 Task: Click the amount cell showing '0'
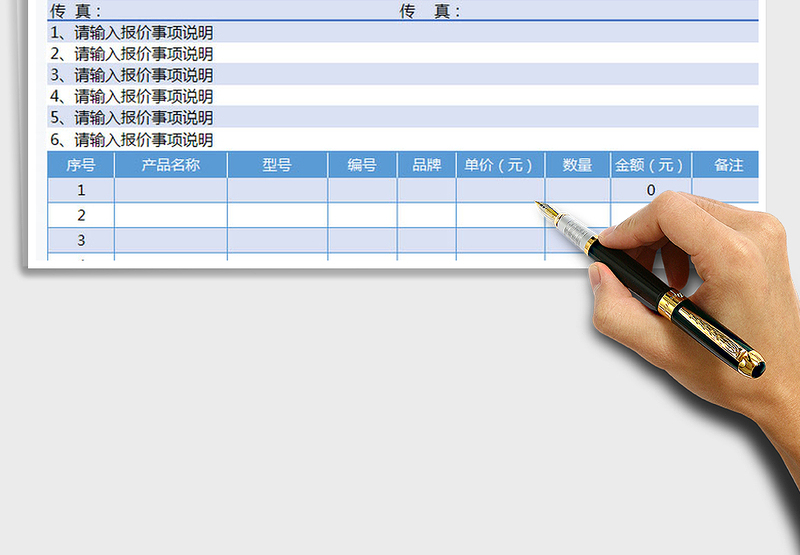point(651,190)
